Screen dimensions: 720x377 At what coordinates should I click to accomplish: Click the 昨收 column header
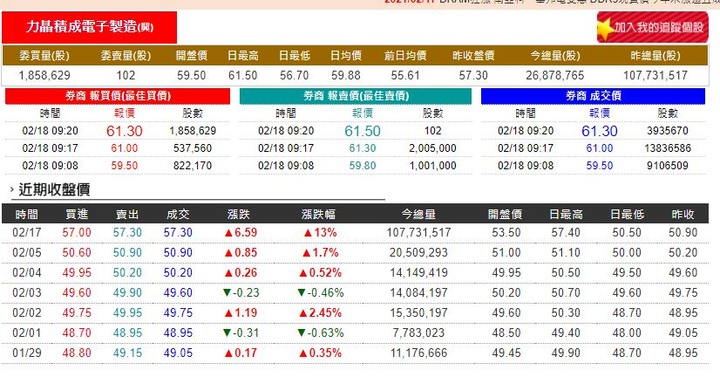[x=683, y=214]
